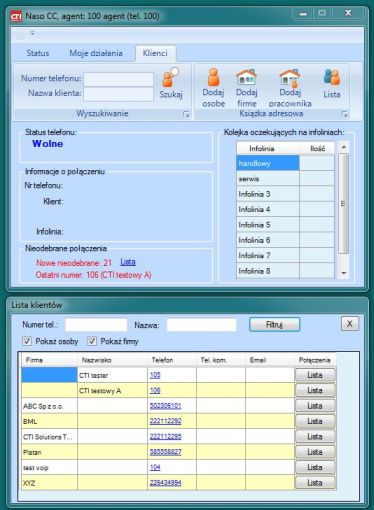Sort by the Tel. kom. column header
Image resolution: width=374 pixels, height=510 pixels.
(221, 360)
